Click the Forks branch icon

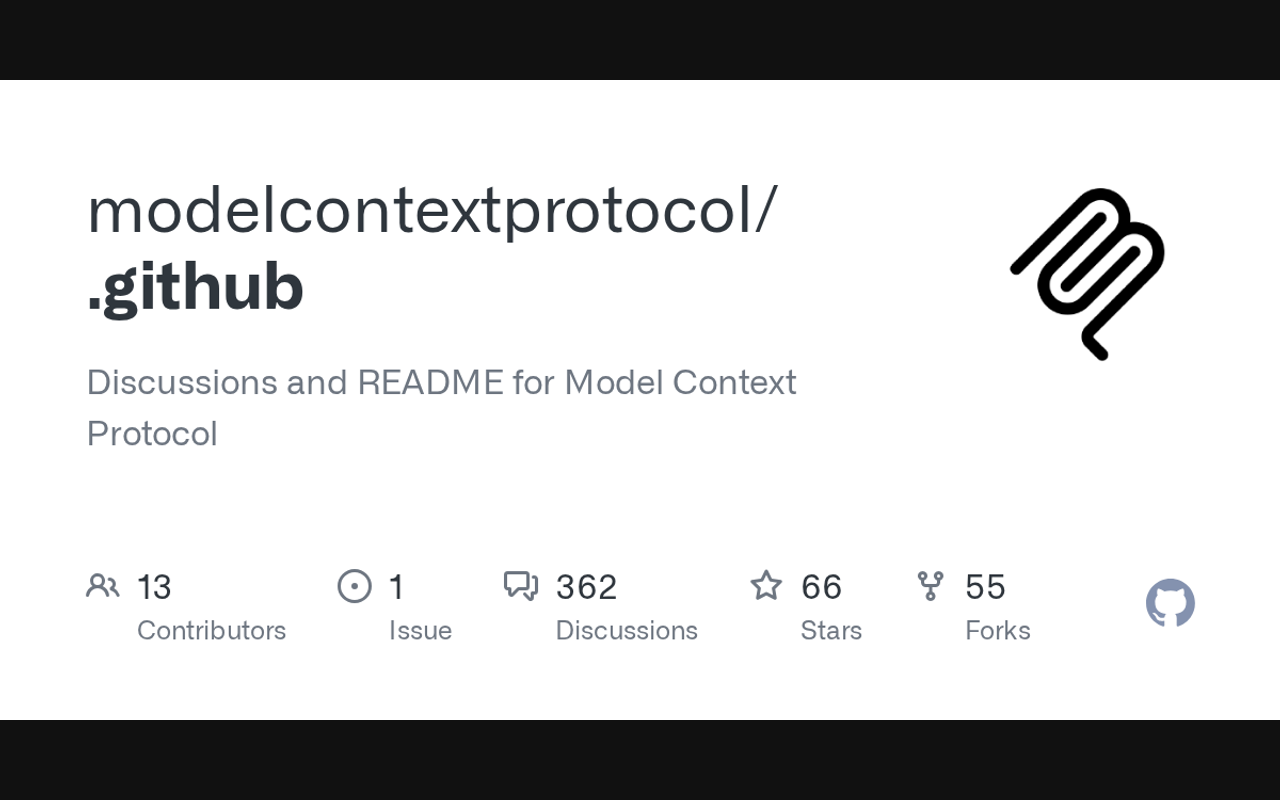(x=930, y=586)
